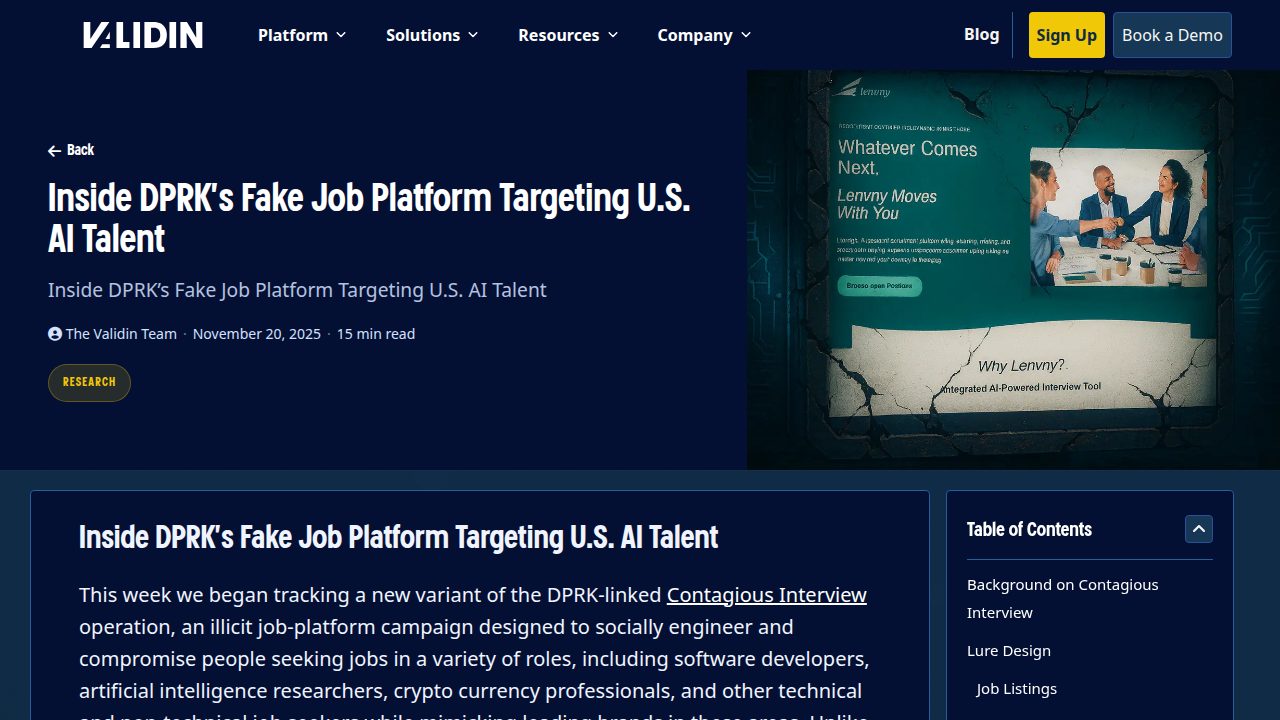Click the article subtitle below the hero title

coord(297,290)
